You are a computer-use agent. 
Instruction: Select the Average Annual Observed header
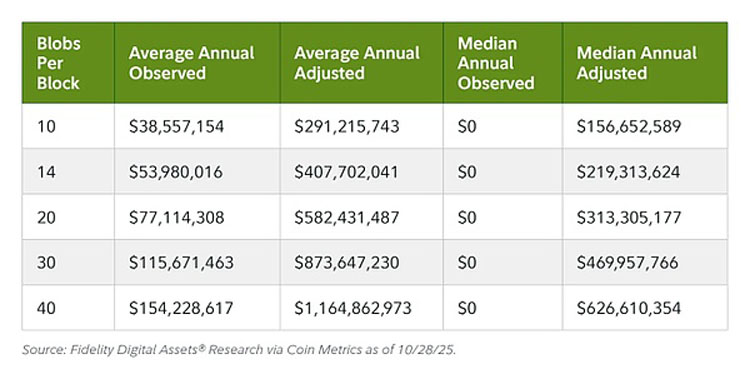point(197,63)
